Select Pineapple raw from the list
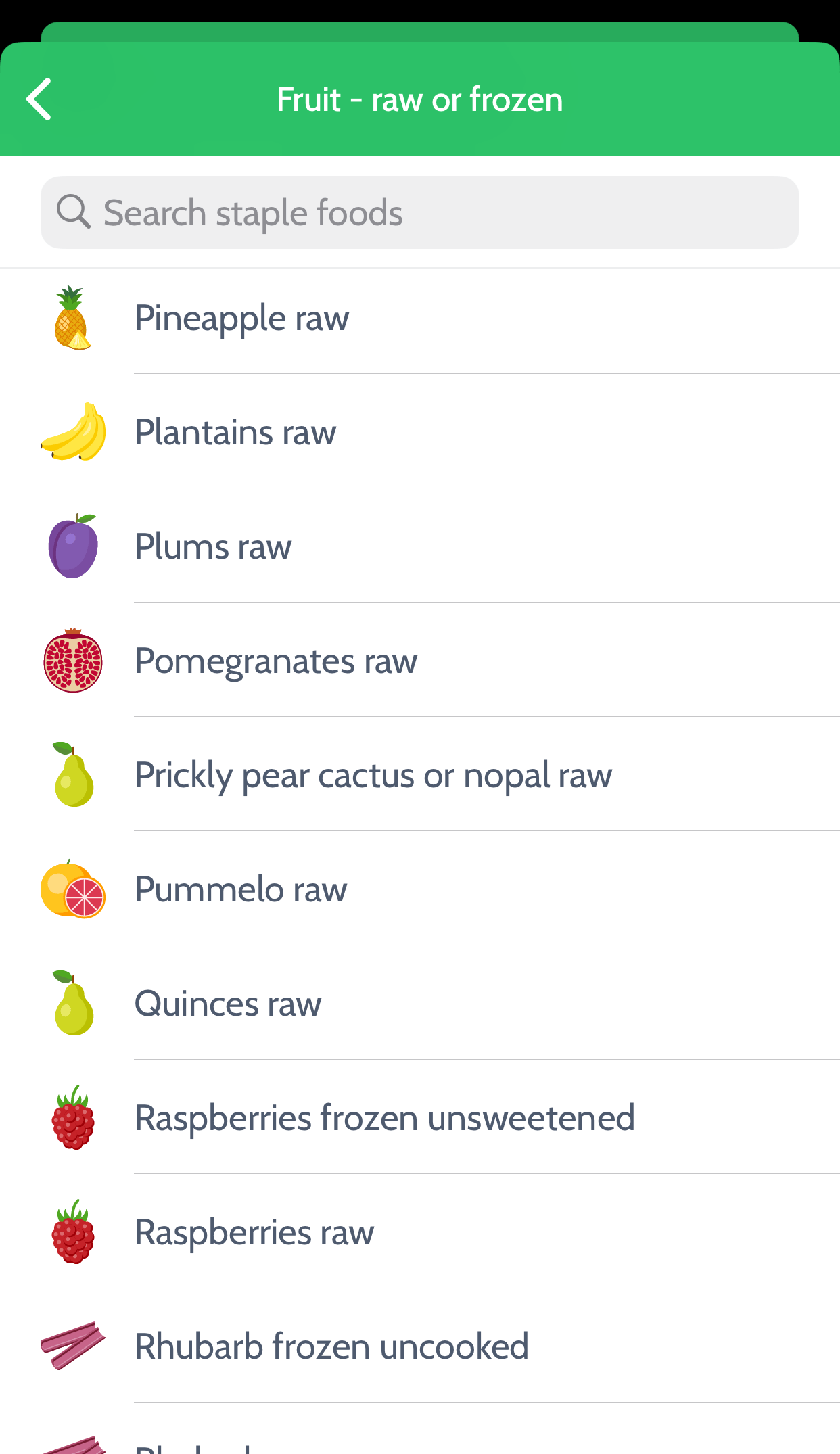 tap(242, 318)
